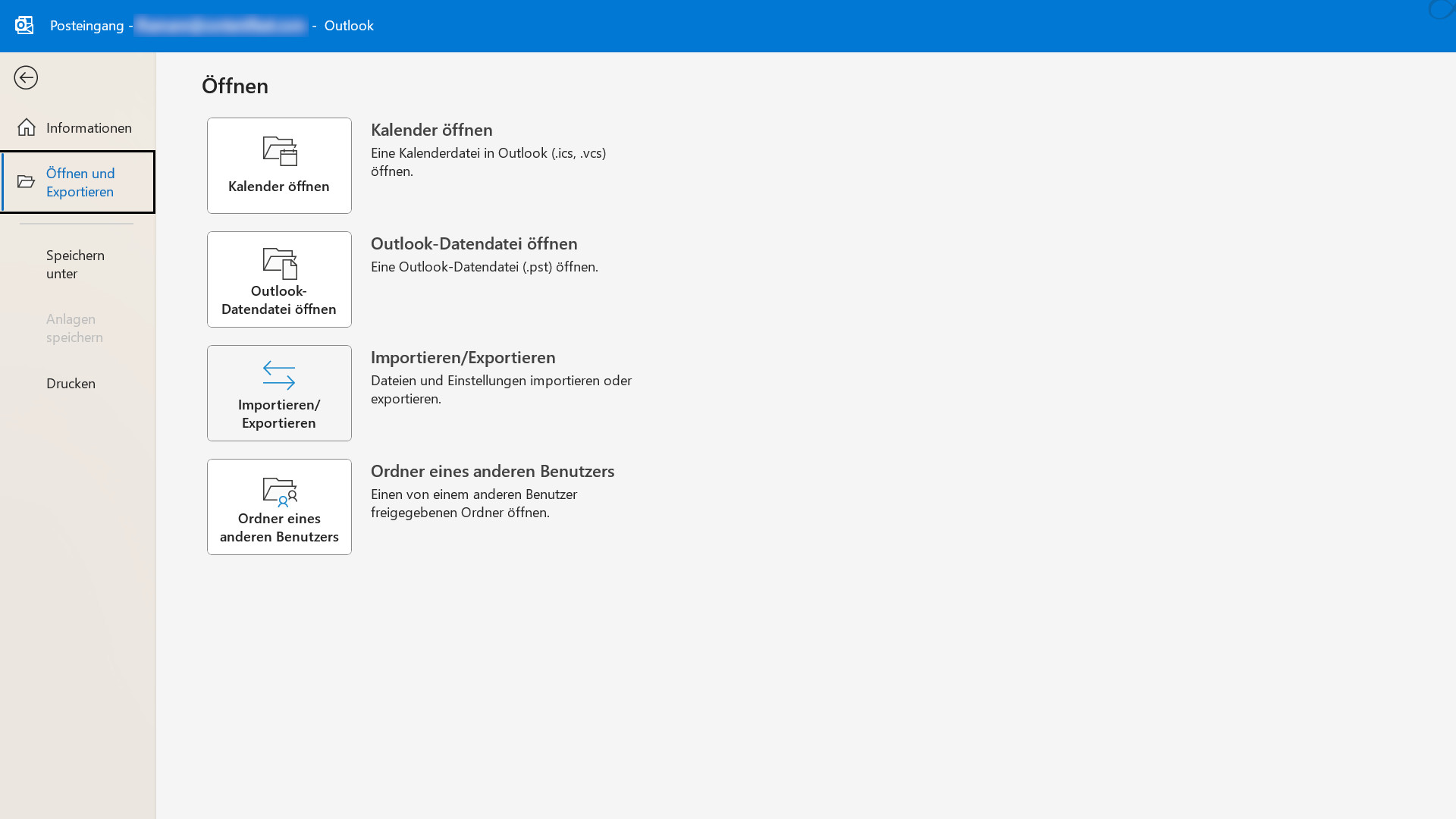The height and width of the screenshot is (819, 1456).
Task: Click description about .ics, .vcs calendar file
Action: click(488, 162)
